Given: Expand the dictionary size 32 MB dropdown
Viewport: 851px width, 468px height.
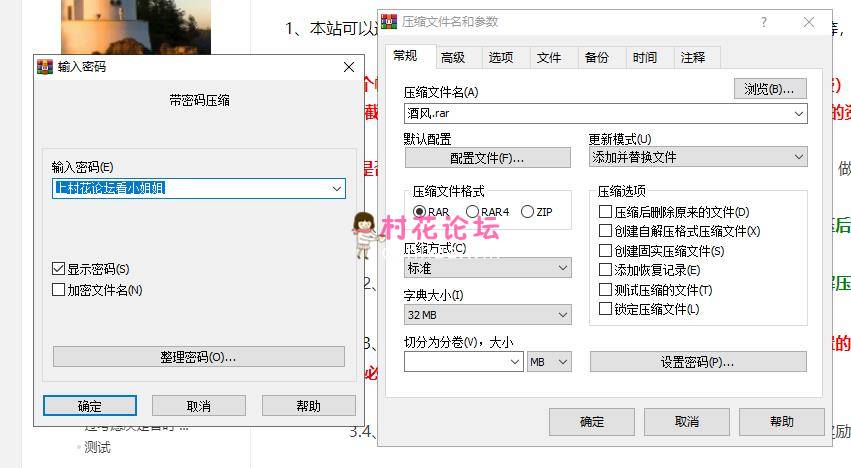Looking at the screenshot, I should click(562, 315).
